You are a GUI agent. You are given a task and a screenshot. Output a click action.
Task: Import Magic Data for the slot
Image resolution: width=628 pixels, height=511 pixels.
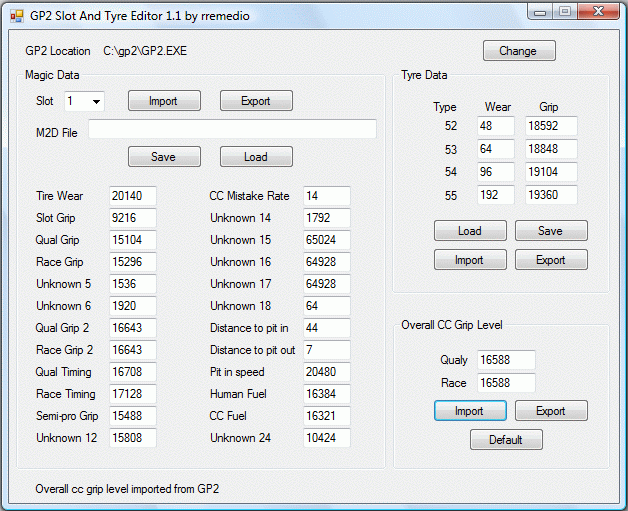point(164,101)
